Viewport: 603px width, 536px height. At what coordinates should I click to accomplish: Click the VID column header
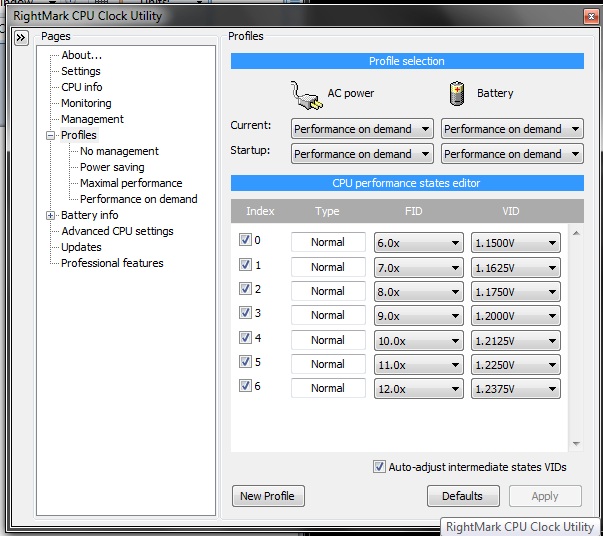tap(510, 211)
